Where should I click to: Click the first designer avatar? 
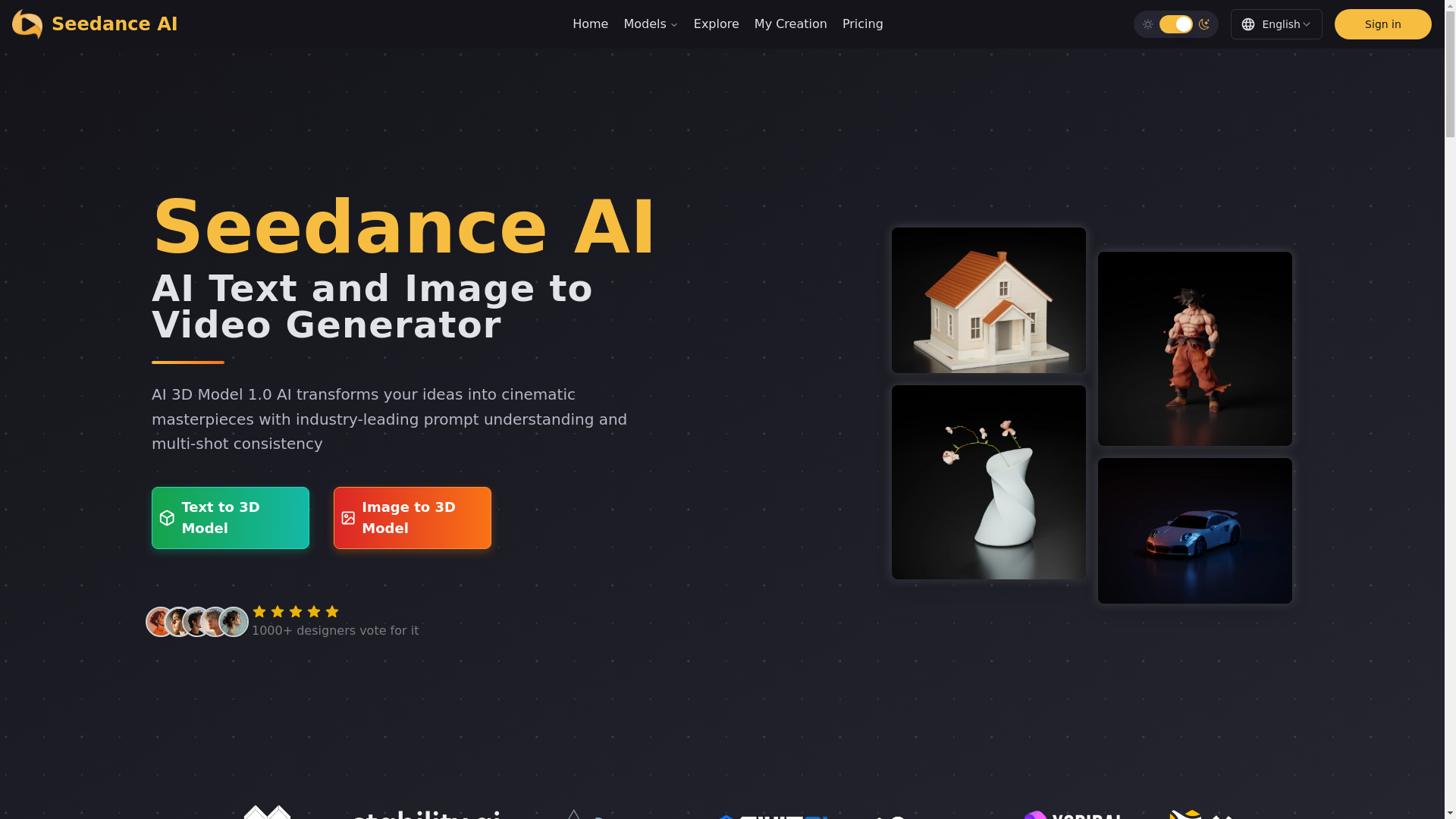[x=160, y=622]
